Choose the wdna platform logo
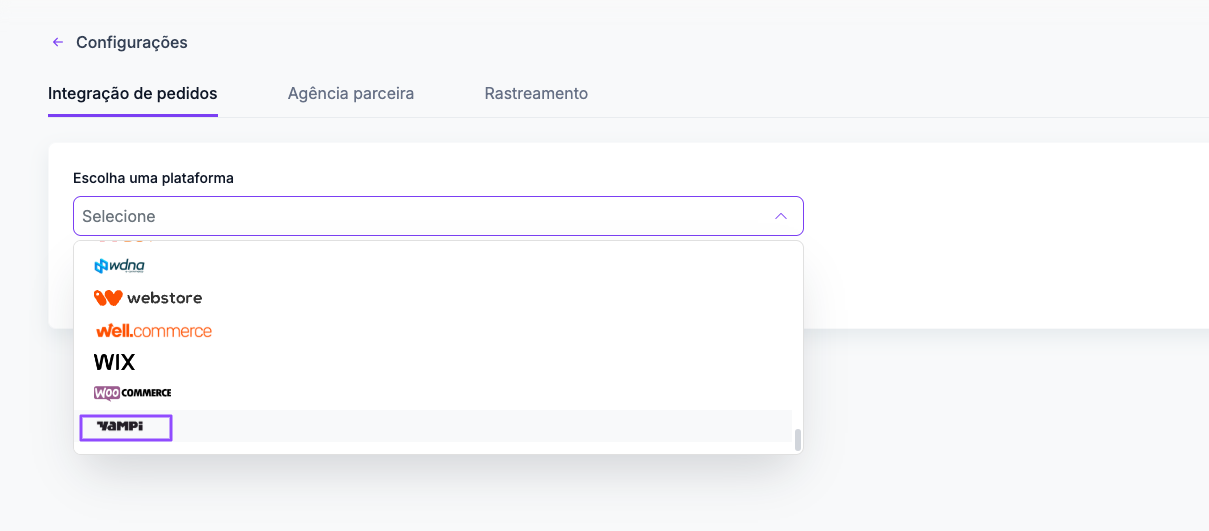The width and height of the screenshot is (1209, 531). tap(120, 266)
